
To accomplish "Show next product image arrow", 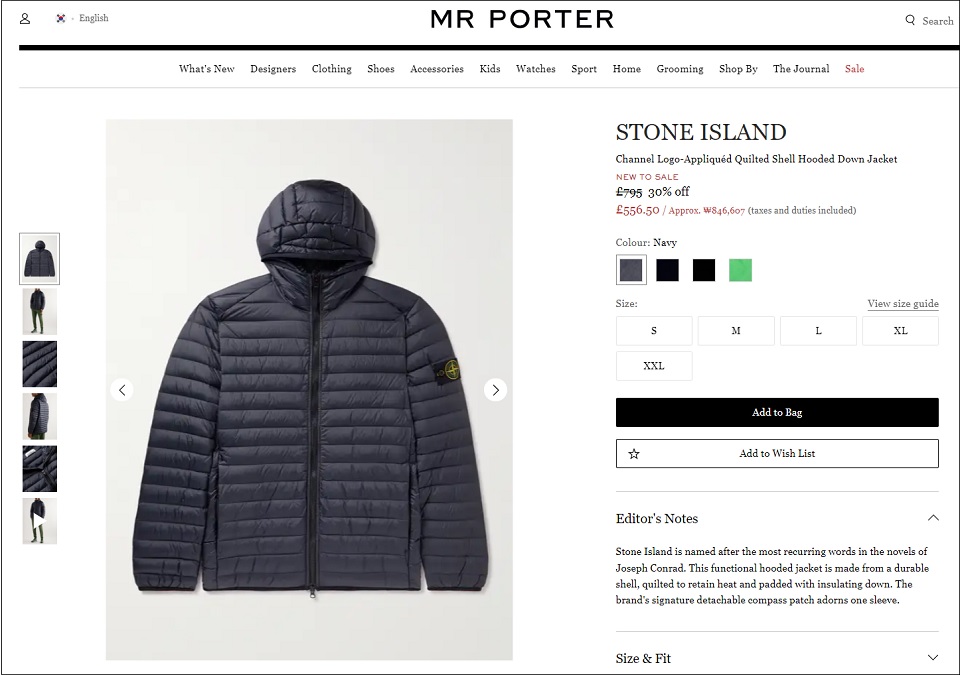I will click(x=495, y=390).
